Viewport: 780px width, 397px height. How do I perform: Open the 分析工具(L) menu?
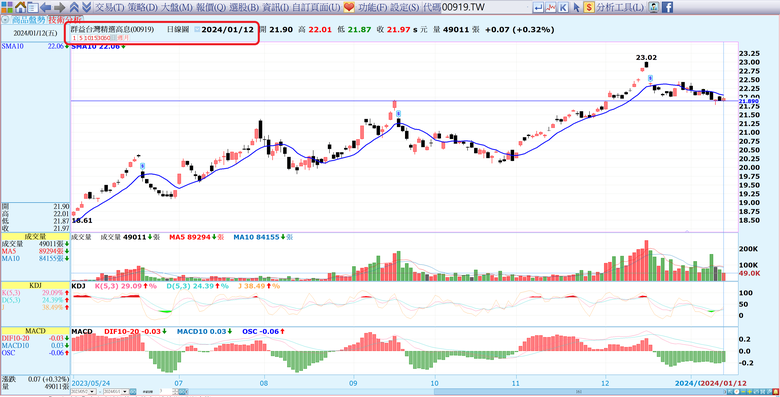pos(621,7)
